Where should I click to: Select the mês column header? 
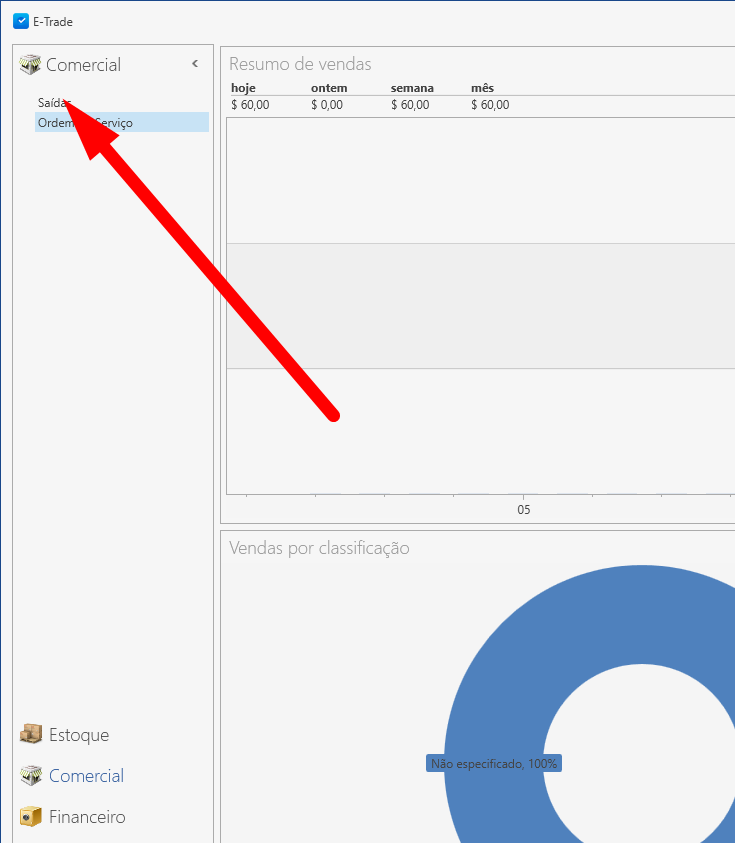(482, 88)
